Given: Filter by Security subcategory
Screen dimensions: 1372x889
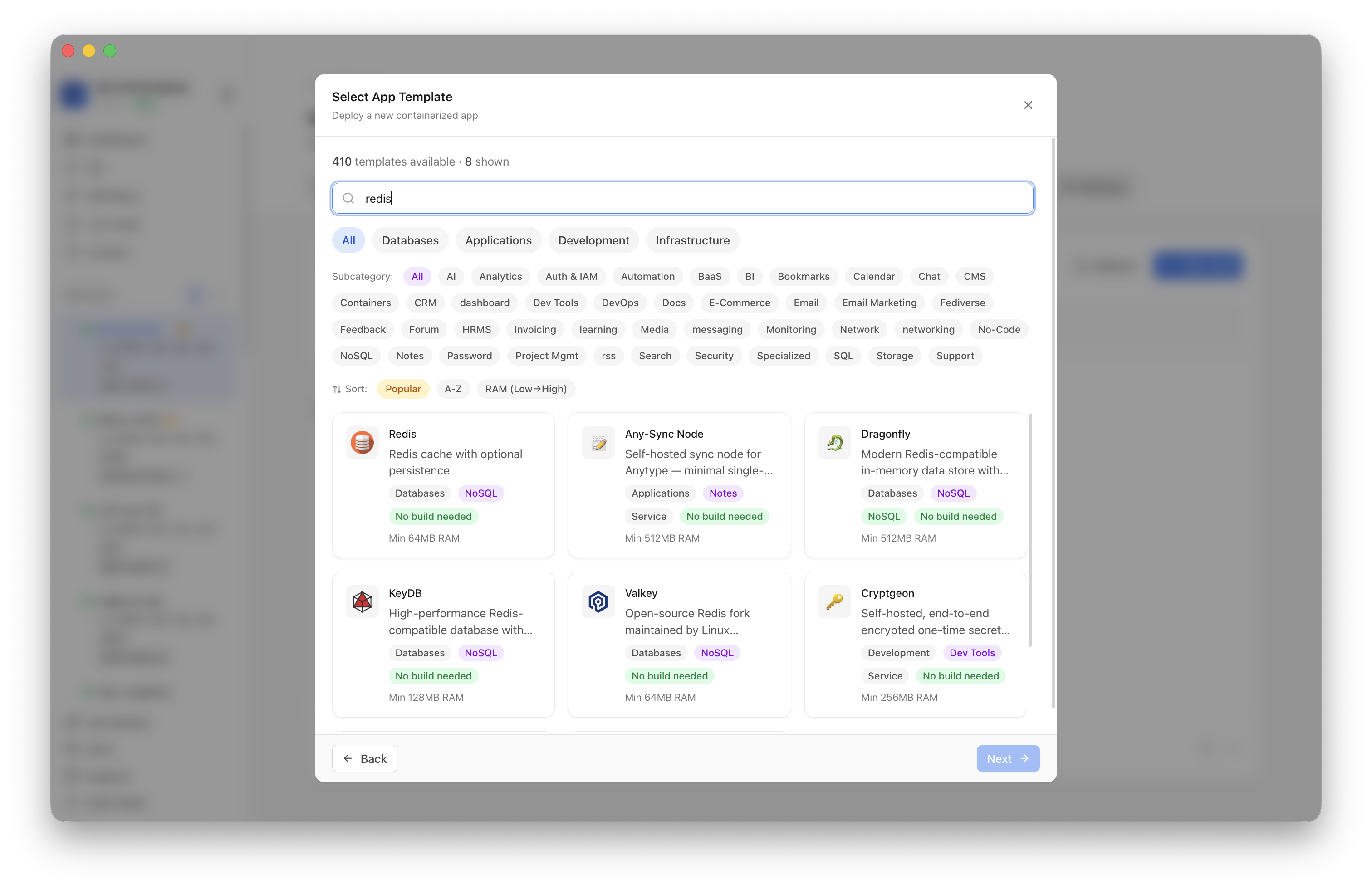Looking at the screenshot, I should tap(714, 356).
